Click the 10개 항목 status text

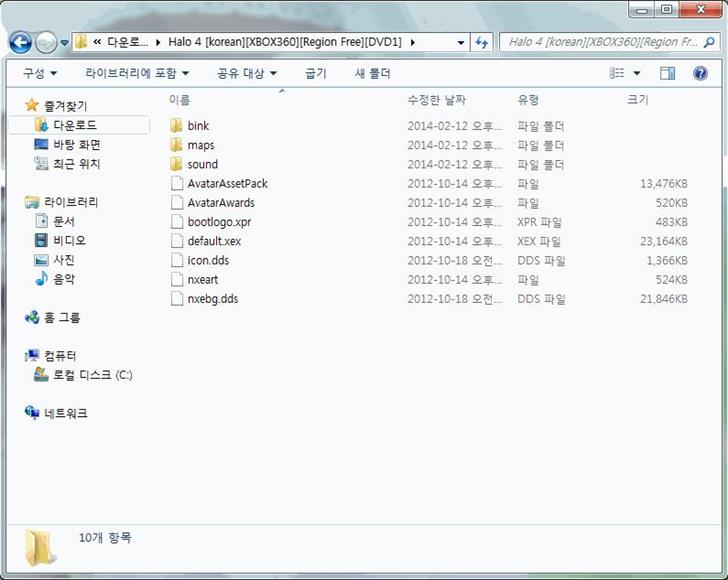(x=105, y=537)
